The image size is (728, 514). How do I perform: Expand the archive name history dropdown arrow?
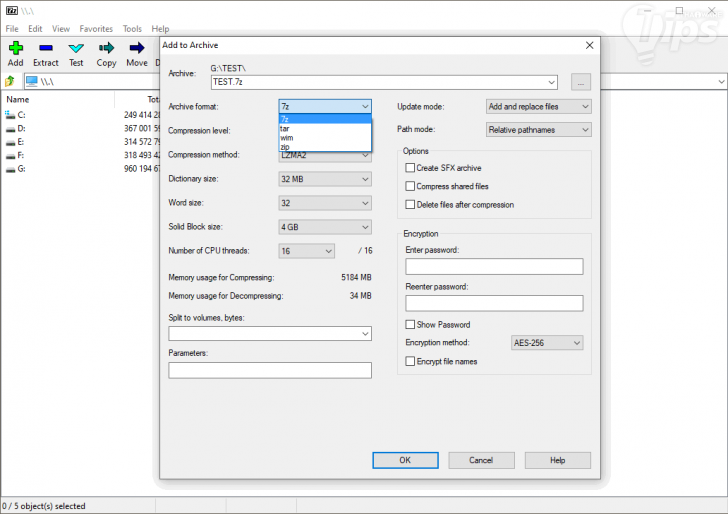pos(551,82)
